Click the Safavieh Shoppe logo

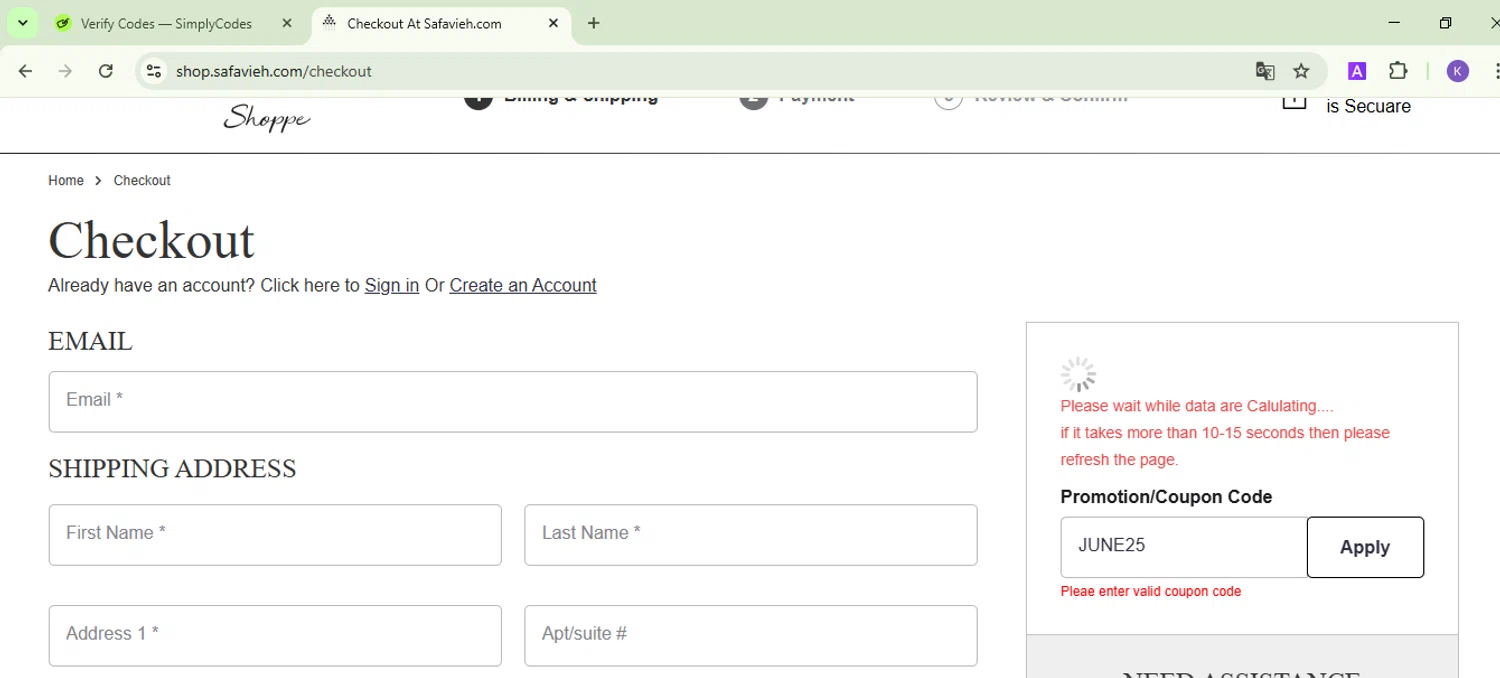[x=266, y=116]
